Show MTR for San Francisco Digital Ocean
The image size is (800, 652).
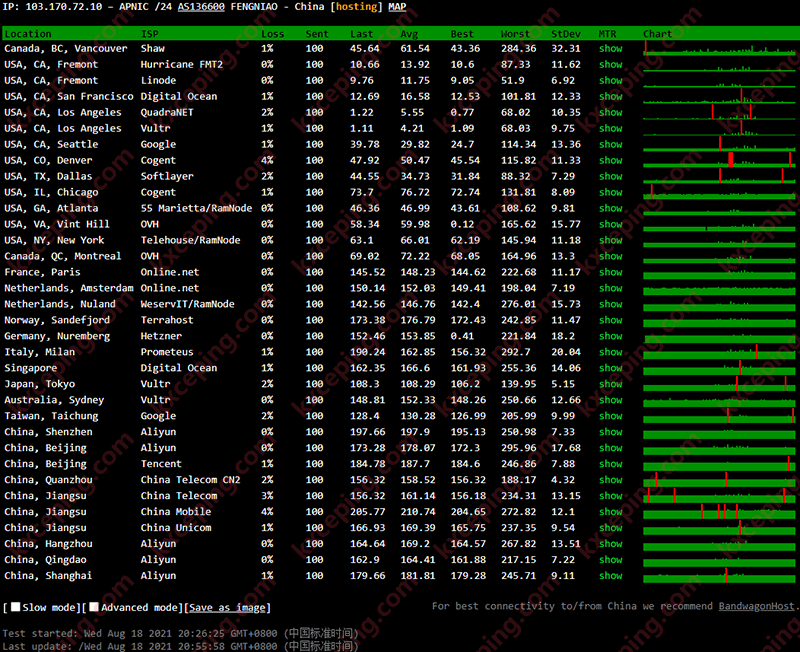pos(611,96)
